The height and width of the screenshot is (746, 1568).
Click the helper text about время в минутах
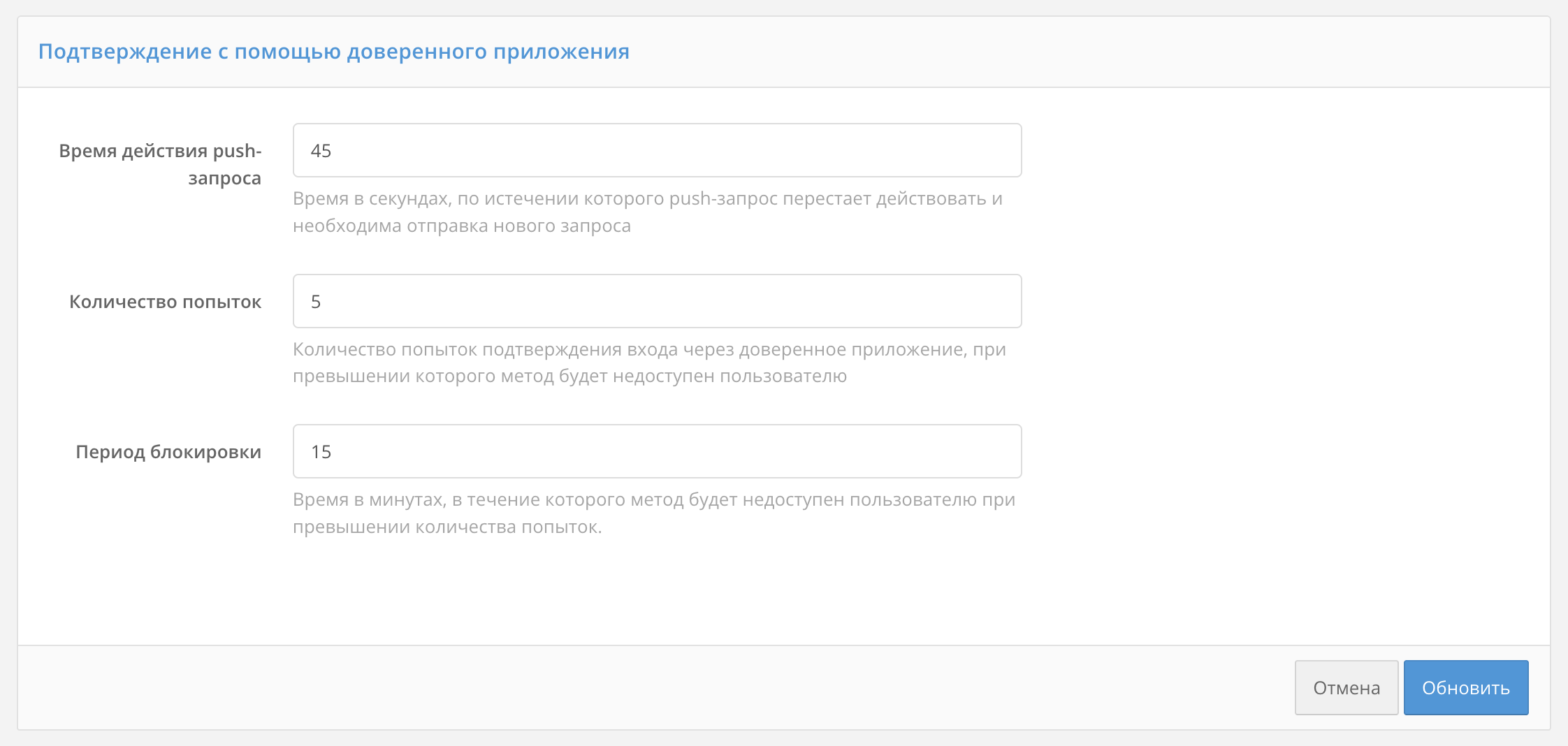[x=654, y=513]
